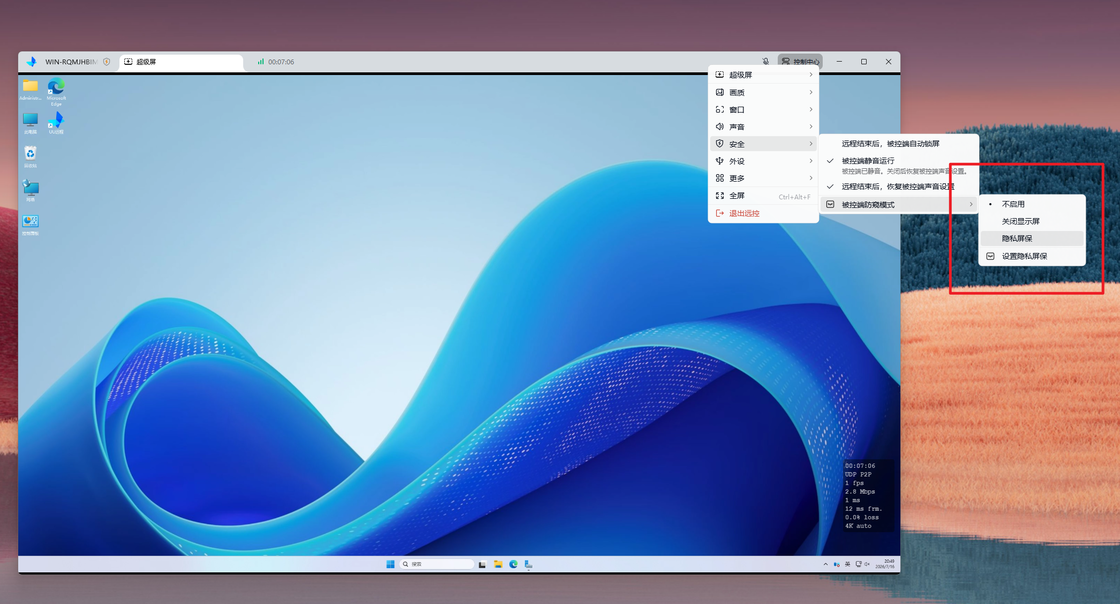Uncheck 被控端静音运行 option

pos(899,165)
